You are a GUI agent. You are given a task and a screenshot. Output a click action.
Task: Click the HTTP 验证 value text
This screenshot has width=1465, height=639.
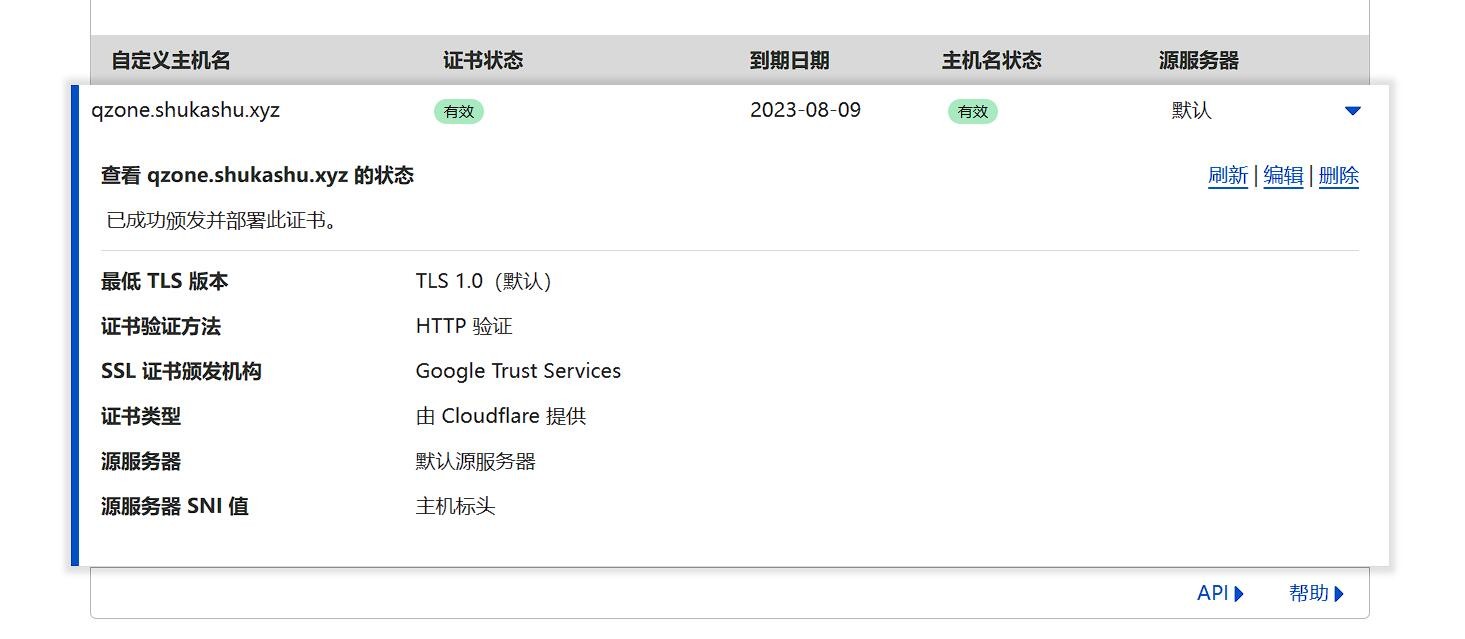[464, 326]
